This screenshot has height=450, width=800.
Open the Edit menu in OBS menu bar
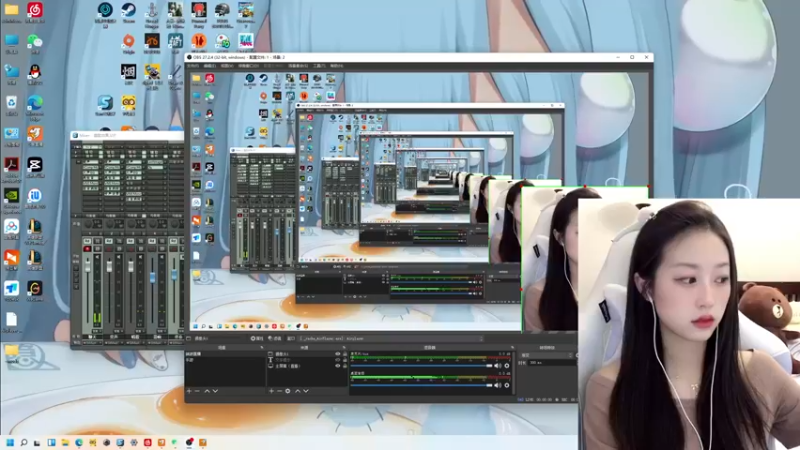(x=210, y=66)
